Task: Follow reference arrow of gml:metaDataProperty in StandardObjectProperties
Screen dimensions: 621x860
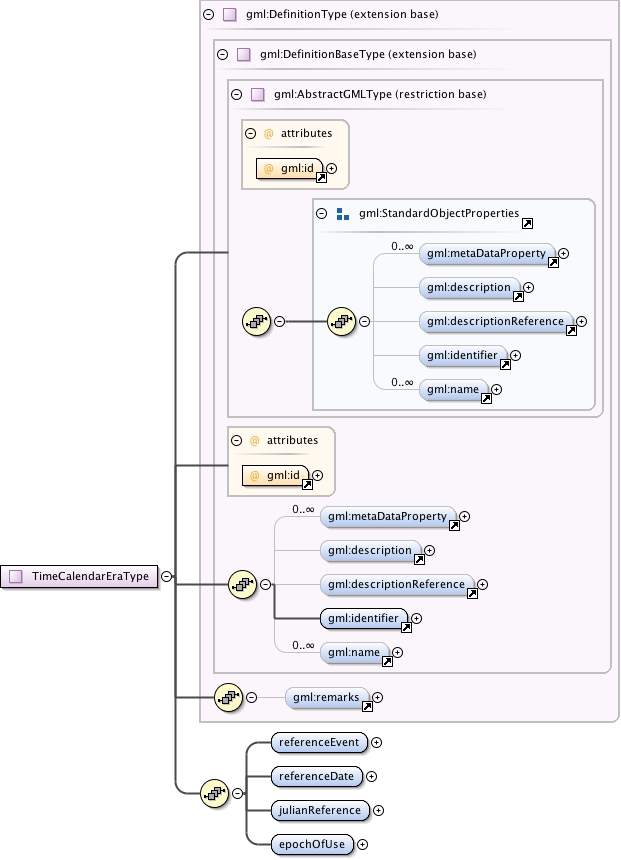Action: pyautogui.click(x=554, y=263)
